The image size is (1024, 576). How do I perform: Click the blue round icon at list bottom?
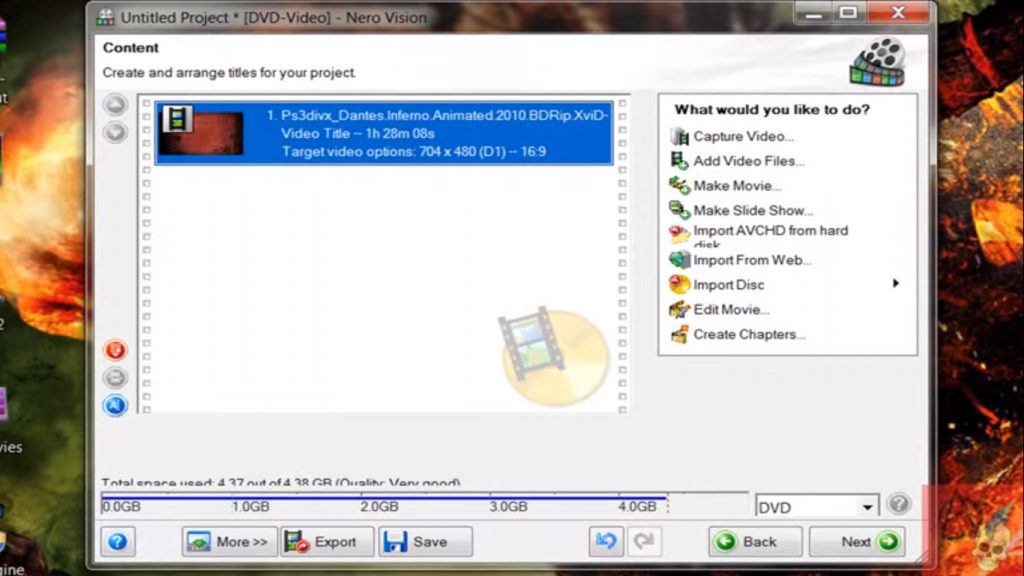click(116, 405)
